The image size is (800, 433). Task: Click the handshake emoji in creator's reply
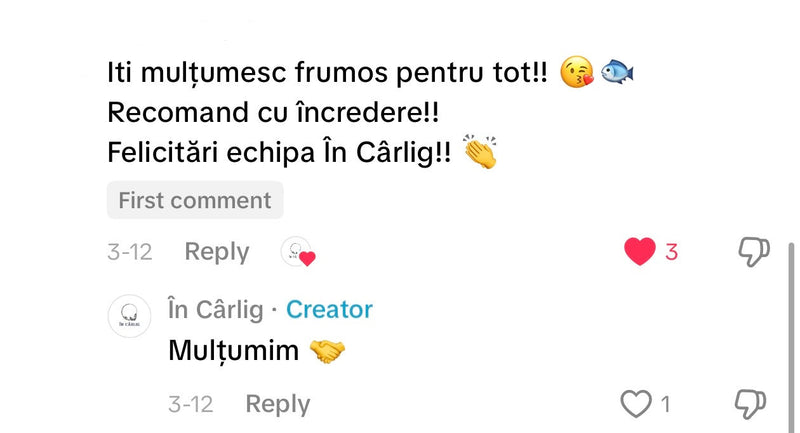click(x=328, y=351)
